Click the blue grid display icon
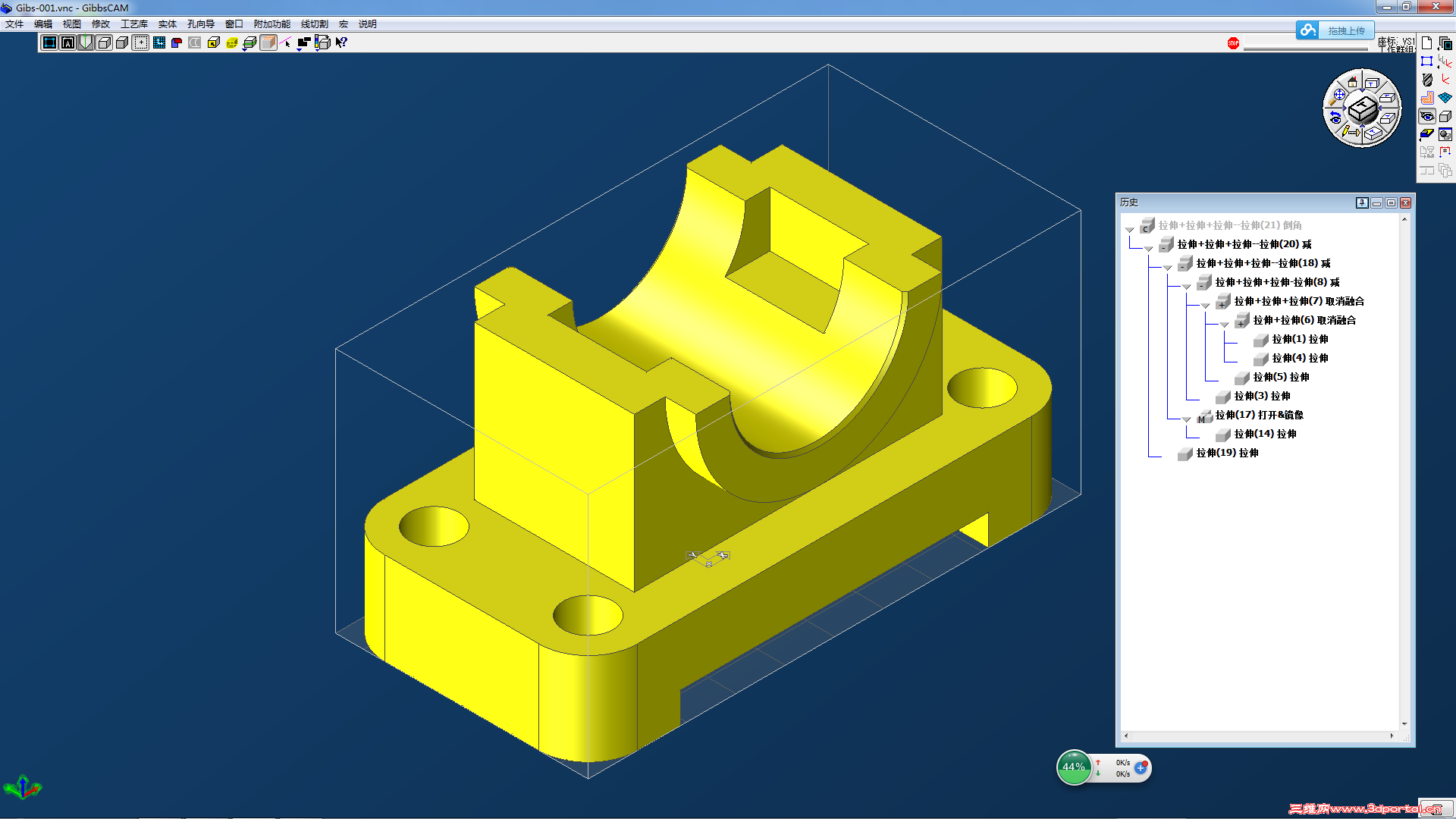This screenshot has height=819, width=1456. coord(158,42)
